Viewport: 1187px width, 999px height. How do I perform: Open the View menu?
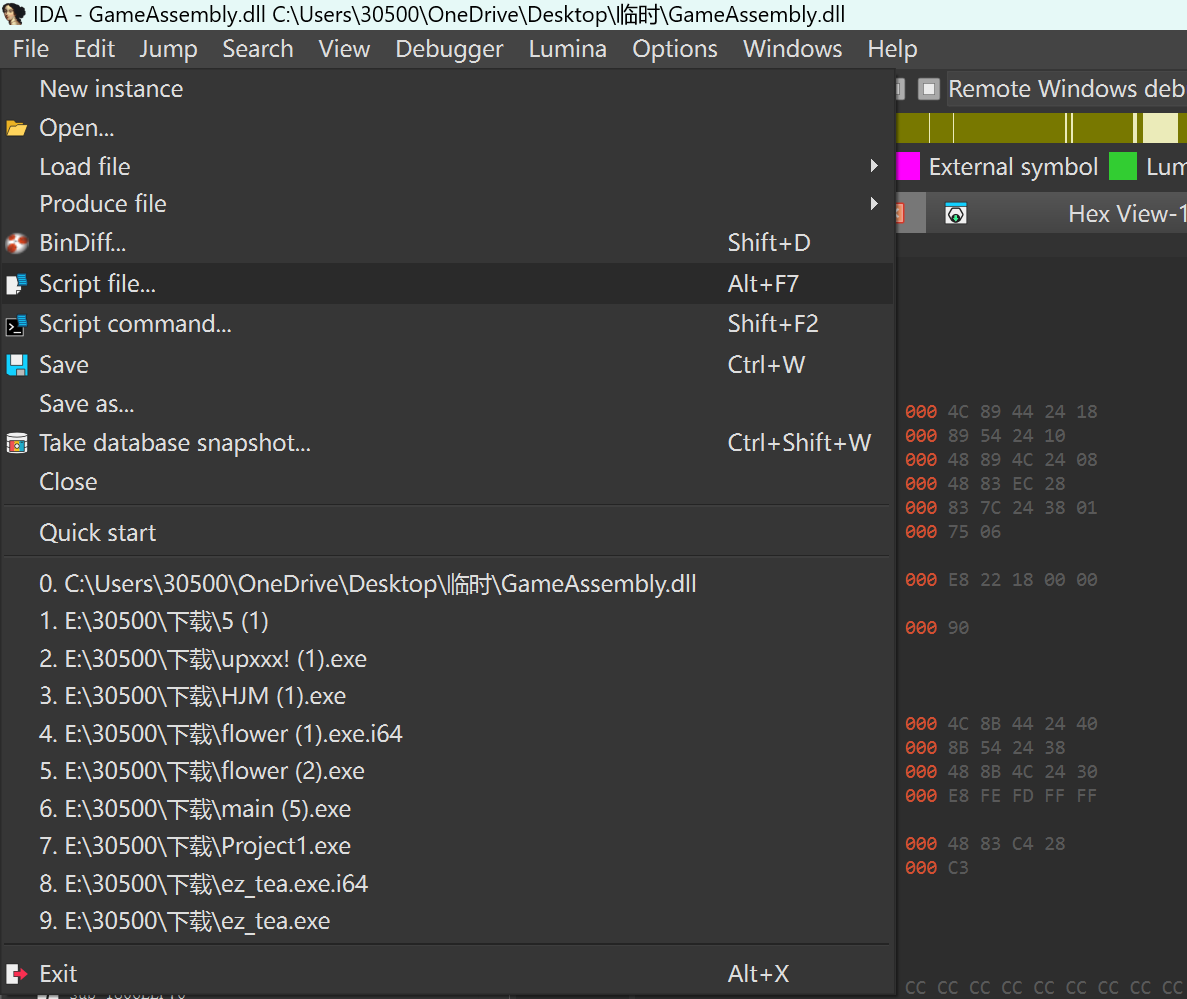(344, 49)
